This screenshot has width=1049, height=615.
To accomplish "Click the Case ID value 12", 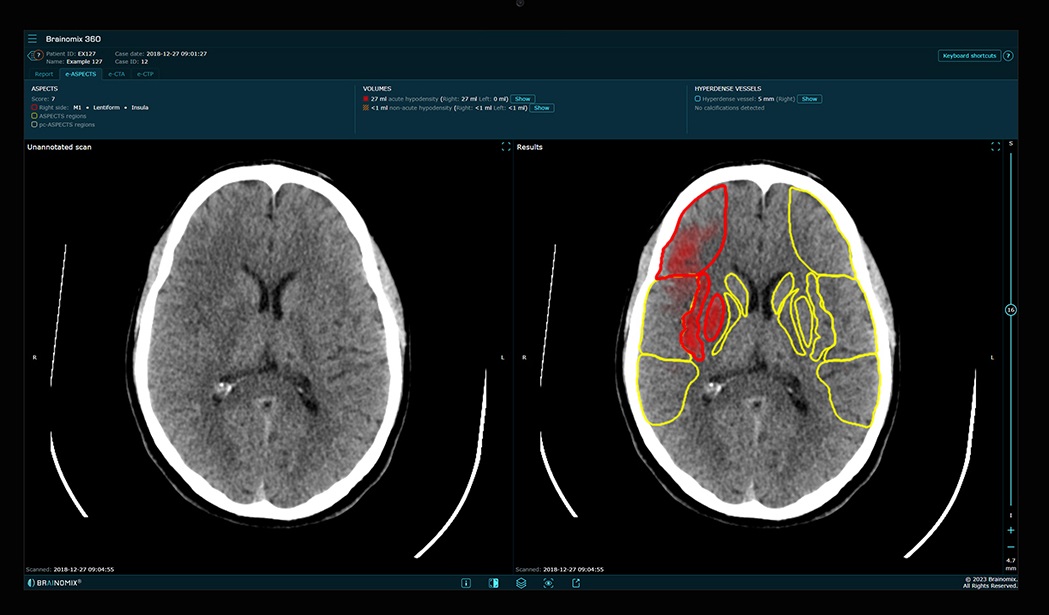I will click(x=145, y=62).
